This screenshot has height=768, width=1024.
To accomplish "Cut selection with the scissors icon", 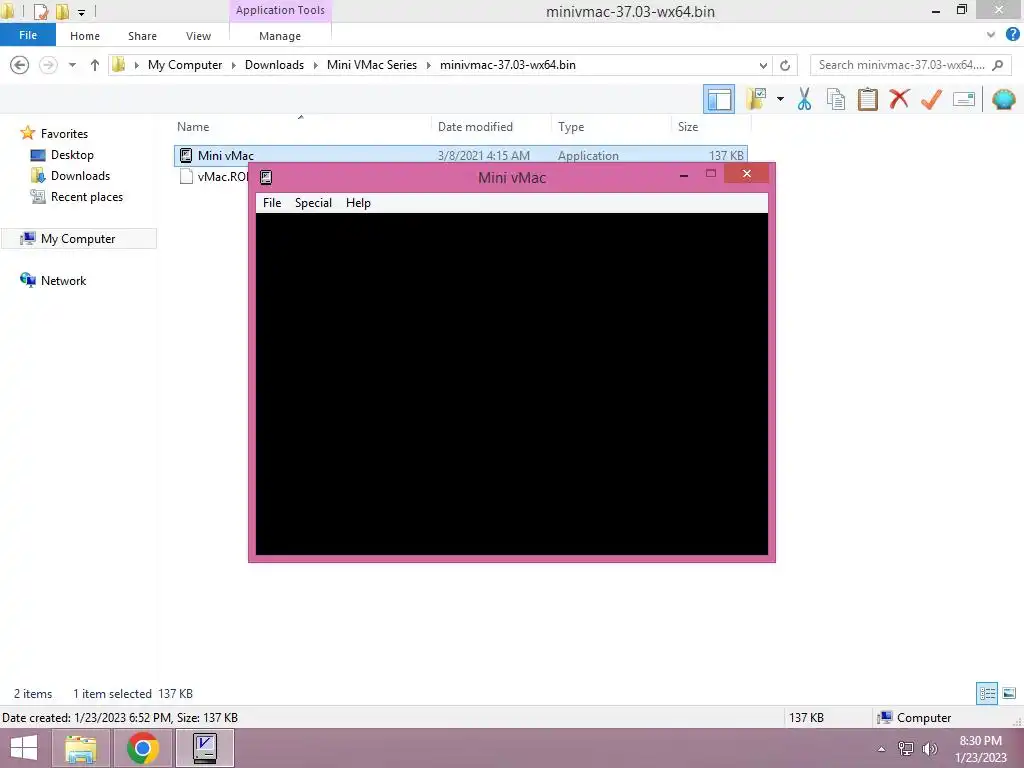I will (804, 99).
